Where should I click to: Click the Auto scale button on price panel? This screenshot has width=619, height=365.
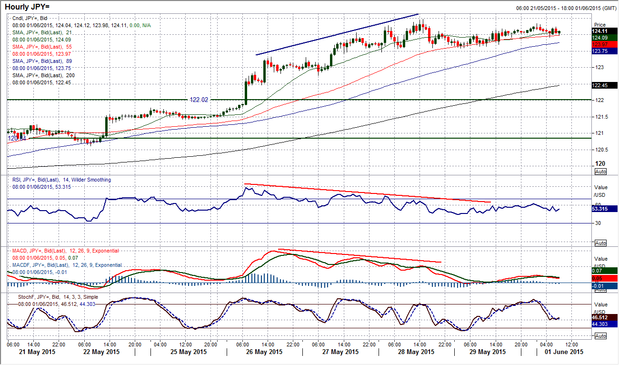tap(600, 172)
